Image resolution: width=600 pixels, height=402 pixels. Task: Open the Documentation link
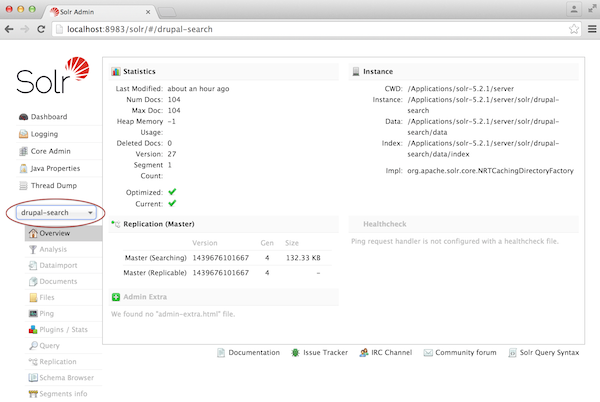pos(254,353)
